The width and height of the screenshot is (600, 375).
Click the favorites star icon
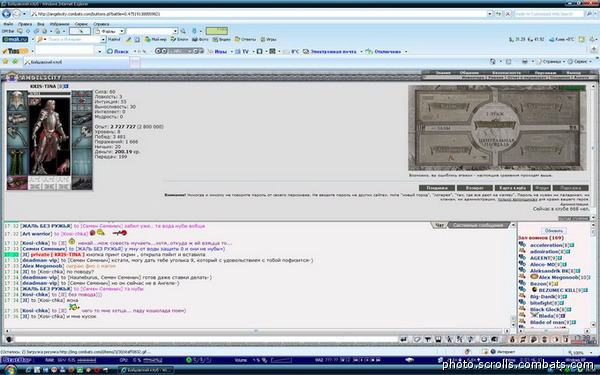tap(5, 61)
